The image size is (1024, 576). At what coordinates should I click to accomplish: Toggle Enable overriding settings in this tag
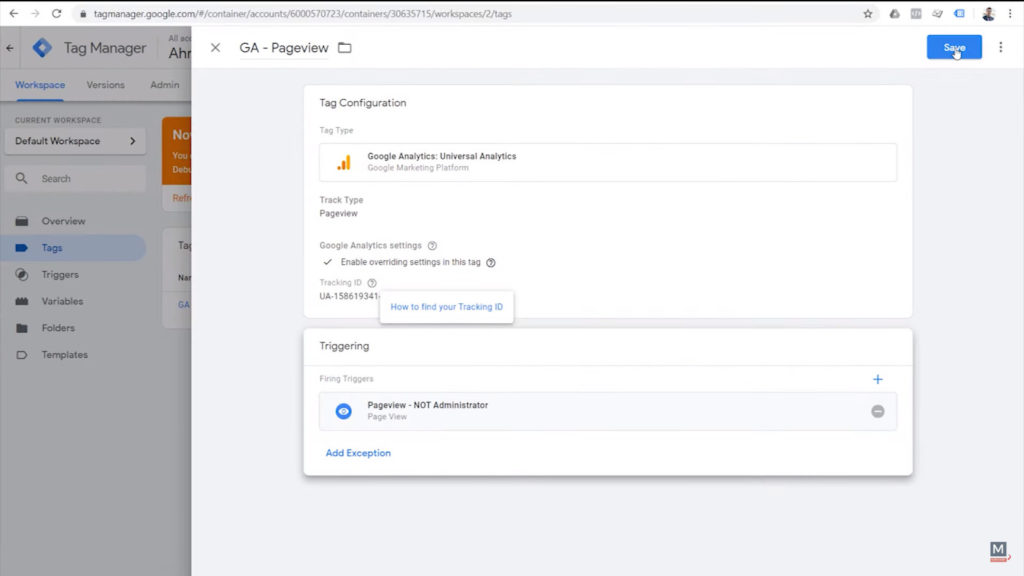click(327, 262)
